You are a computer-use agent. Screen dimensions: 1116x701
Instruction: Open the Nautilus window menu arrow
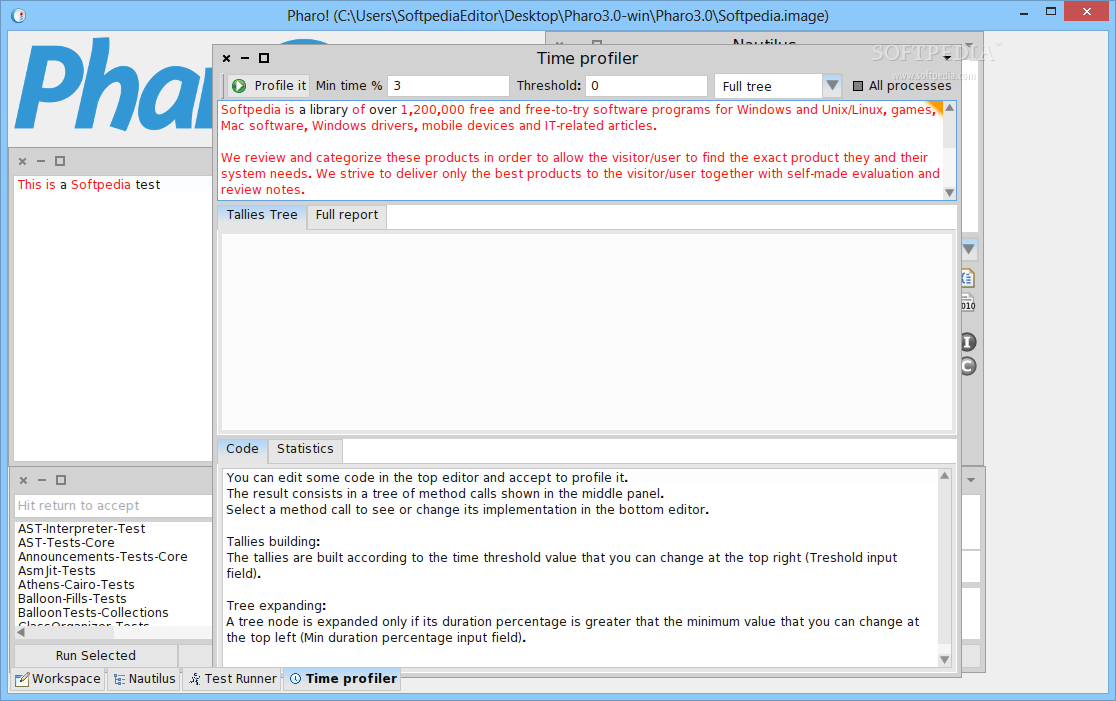[969, 44]
